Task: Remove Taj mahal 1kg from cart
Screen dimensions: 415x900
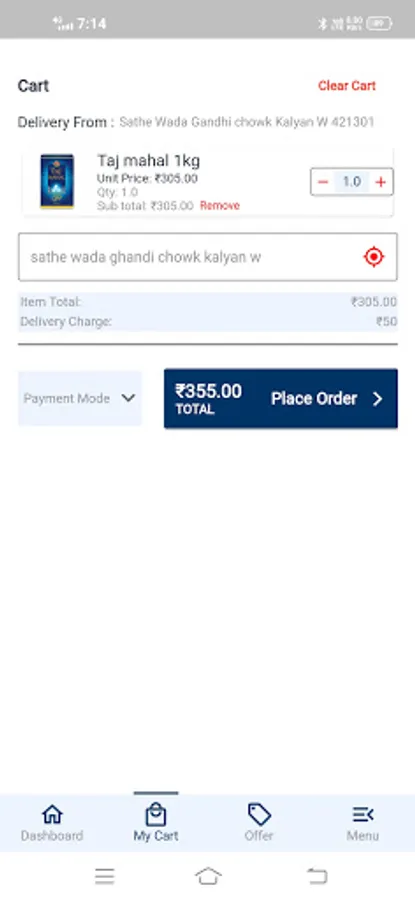Action: (220, 205)
